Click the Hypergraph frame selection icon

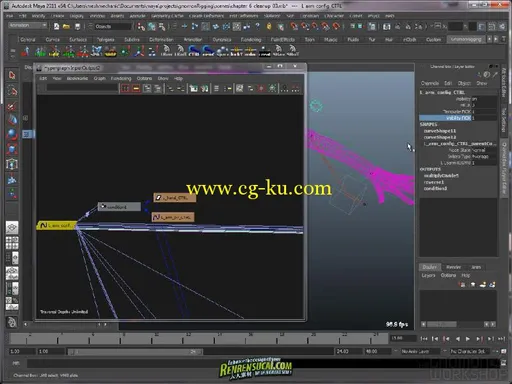point(136,88)
